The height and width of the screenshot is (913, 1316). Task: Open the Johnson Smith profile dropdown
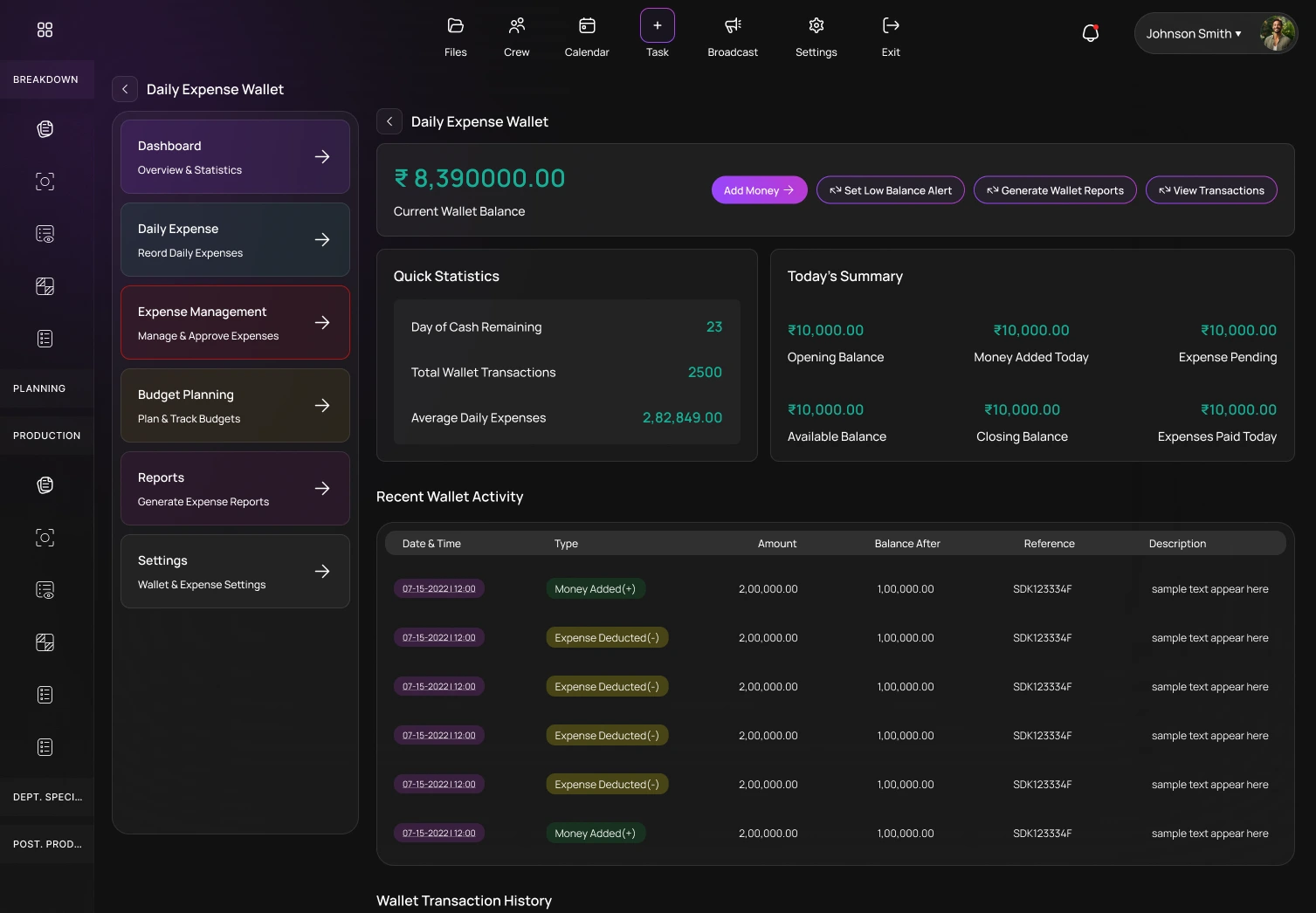[x=1193, y=33]
